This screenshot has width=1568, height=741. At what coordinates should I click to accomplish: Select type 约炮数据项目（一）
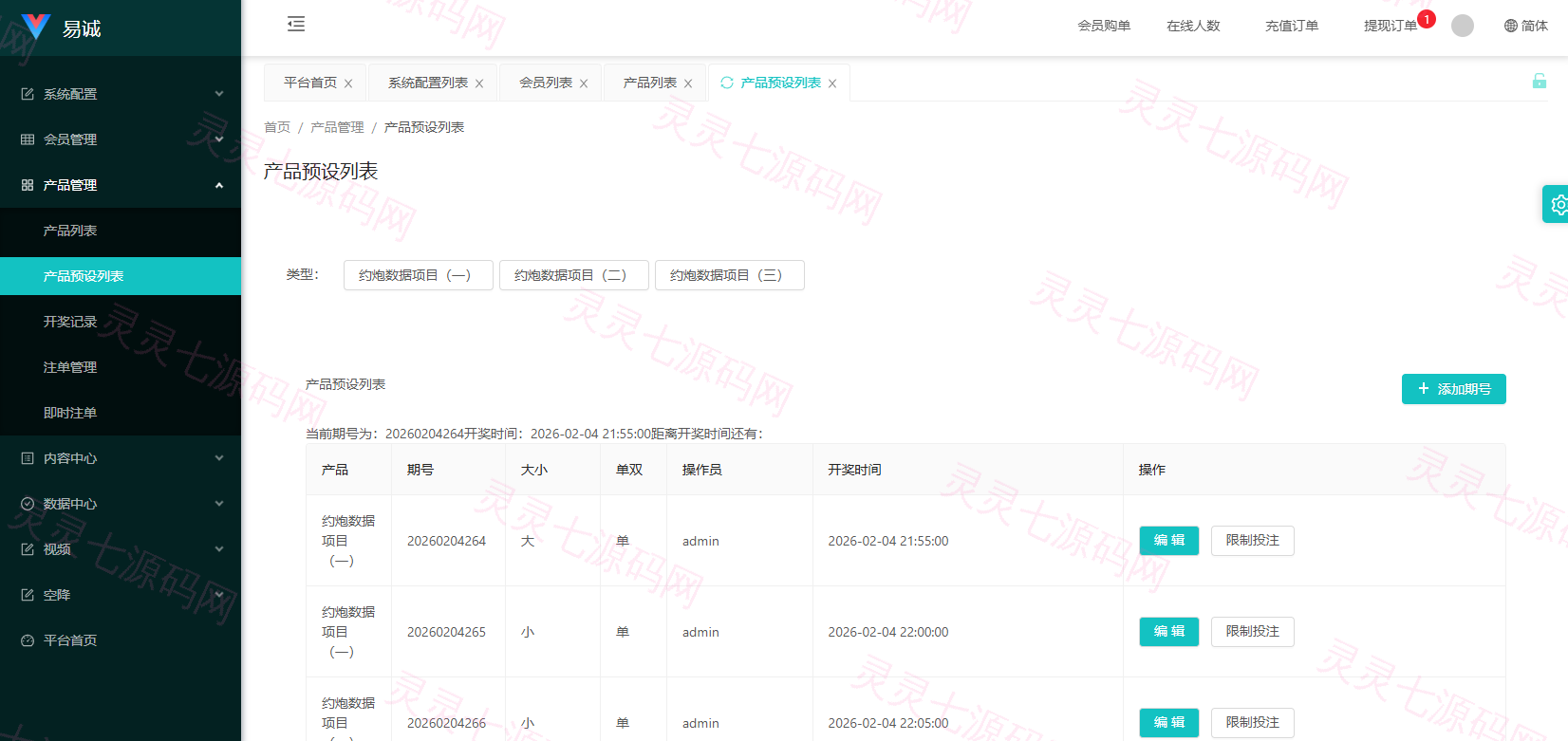pos(419,275)
